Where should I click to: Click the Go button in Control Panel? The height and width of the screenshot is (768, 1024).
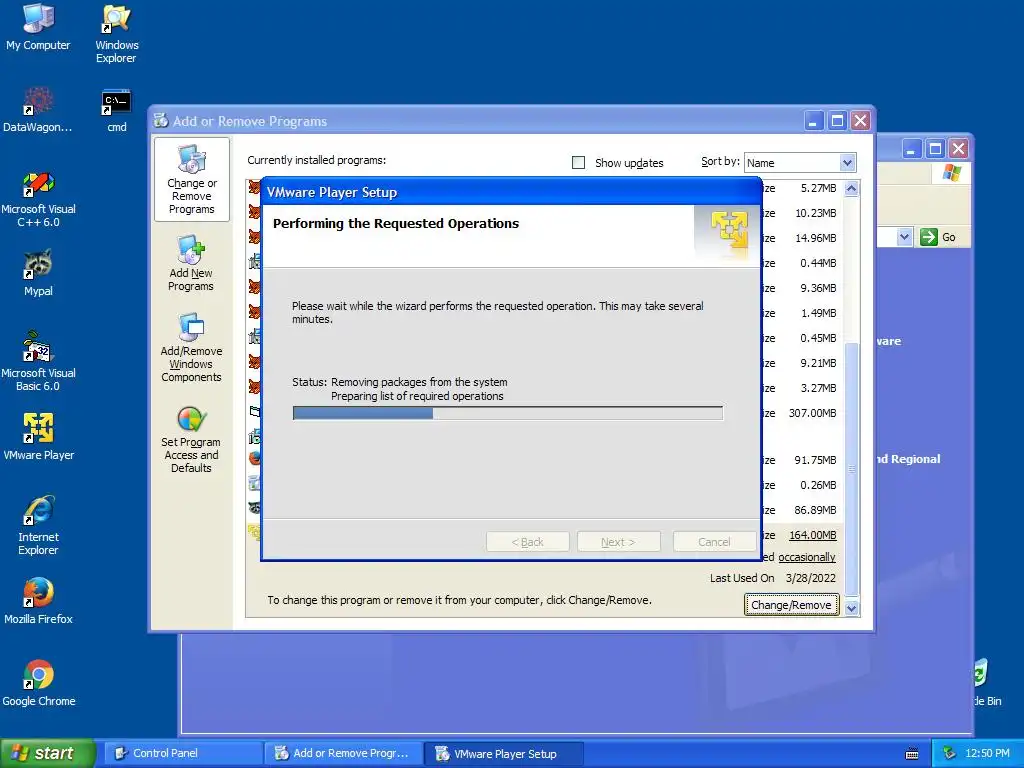(938, 237)
